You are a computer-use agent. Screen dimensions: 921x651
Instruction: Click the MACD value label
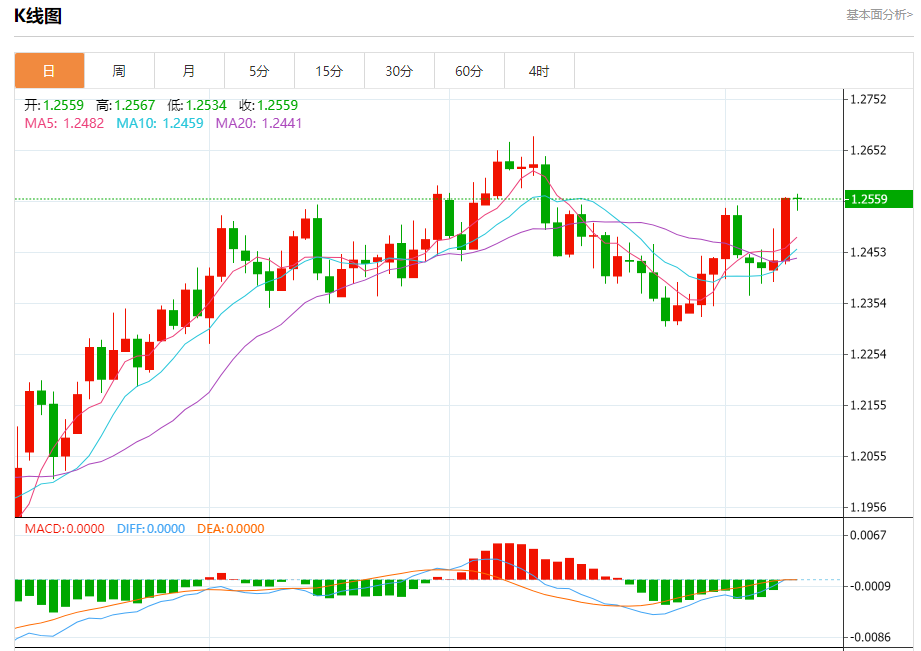(65, 529)
